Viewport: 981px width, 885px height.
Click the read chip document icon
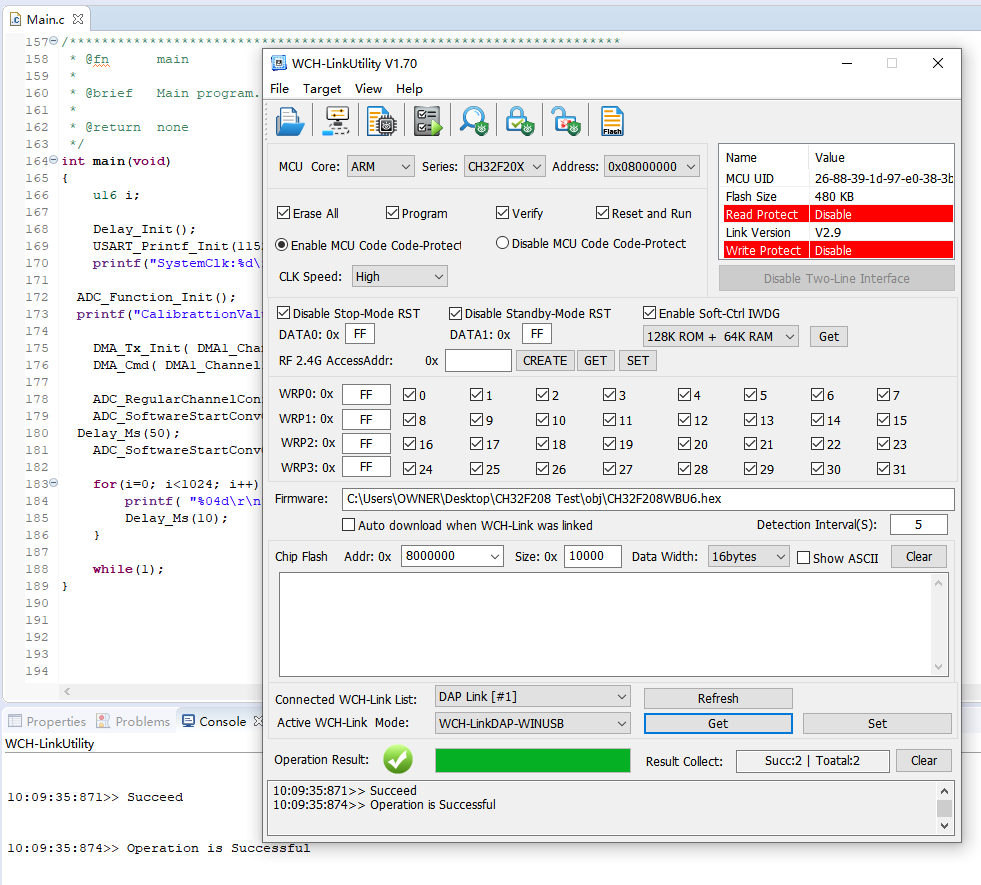pos(381,120)
